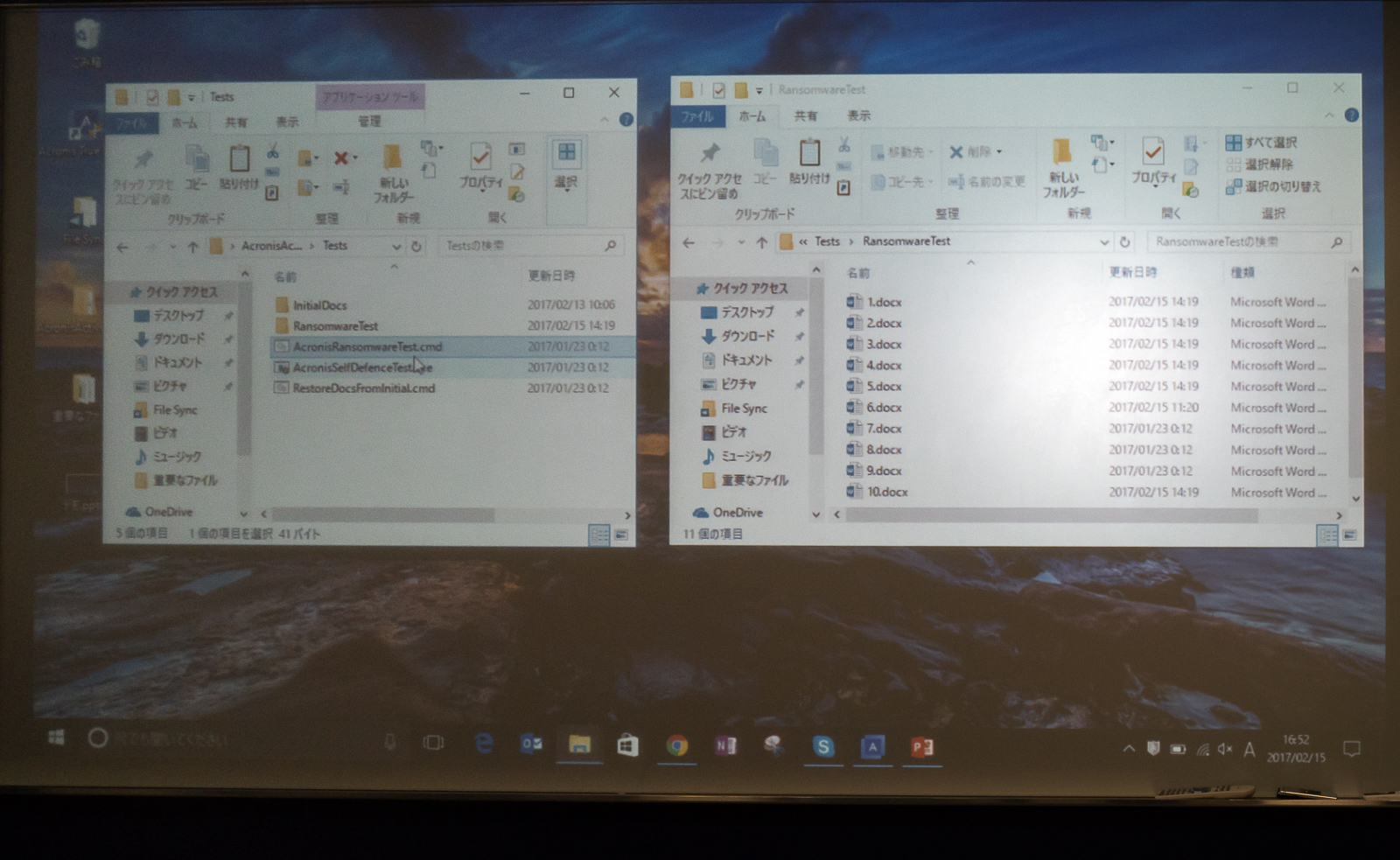Click the Help icon in the Tests window
Image resolution: width=1400 pixels, height=860 pixels.
point(626,120)
